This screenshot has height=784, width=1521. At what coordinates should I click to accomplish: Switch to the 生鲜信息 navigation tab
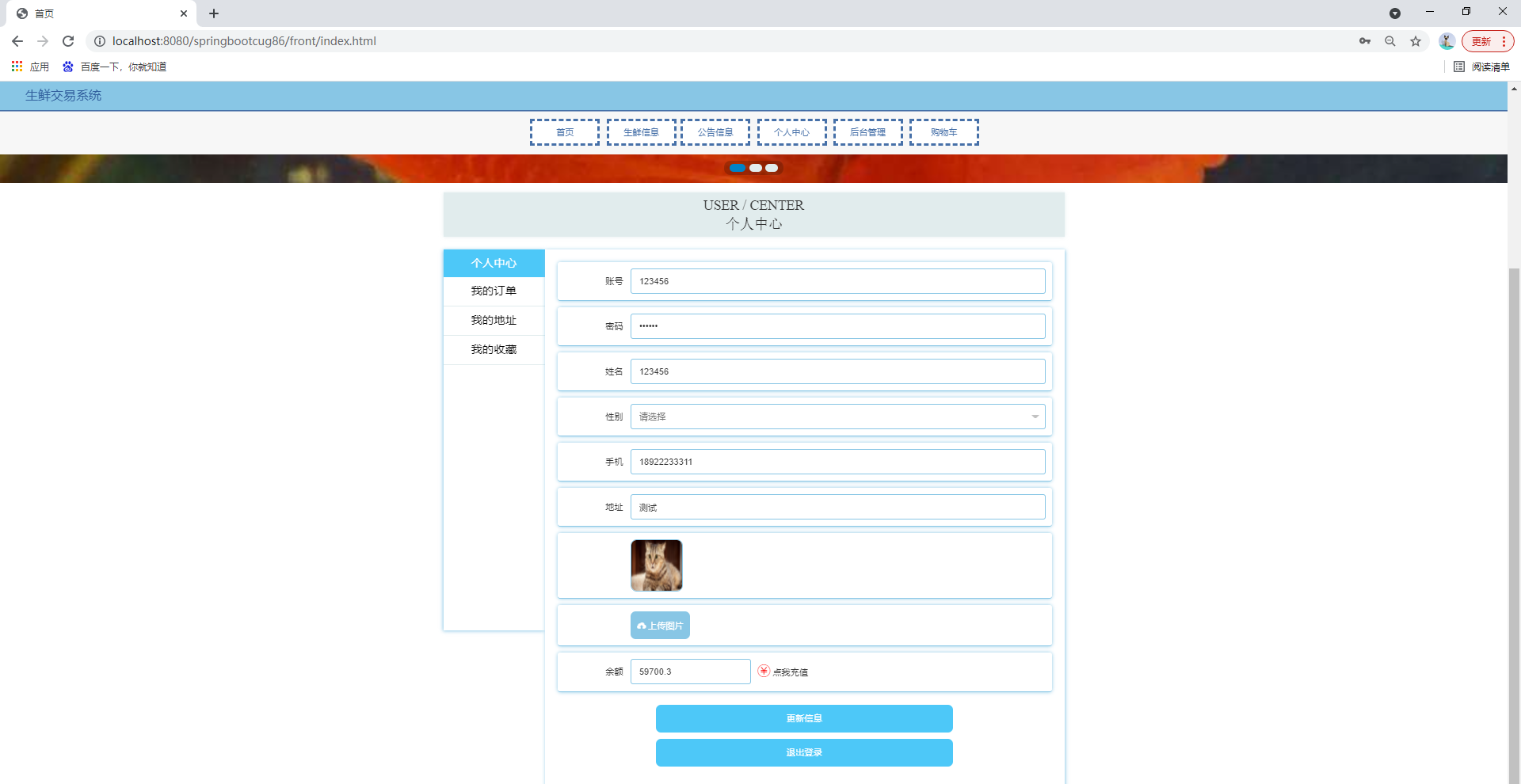point(640,131)
